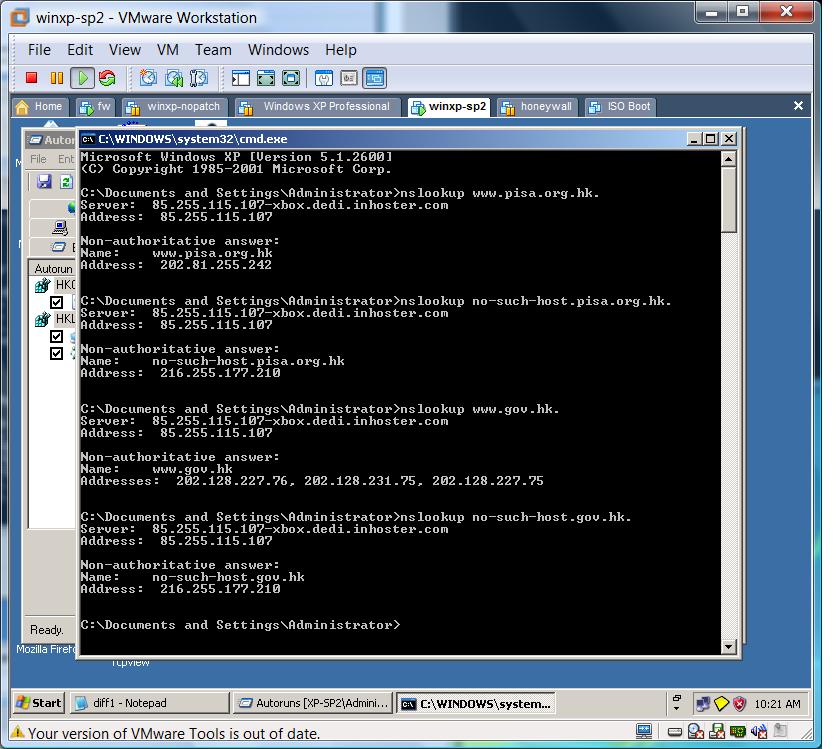The width and height of the screenshot is (840, 749).
Task: Select the console view toolbar icon
Action: click(x=374, y=78)
